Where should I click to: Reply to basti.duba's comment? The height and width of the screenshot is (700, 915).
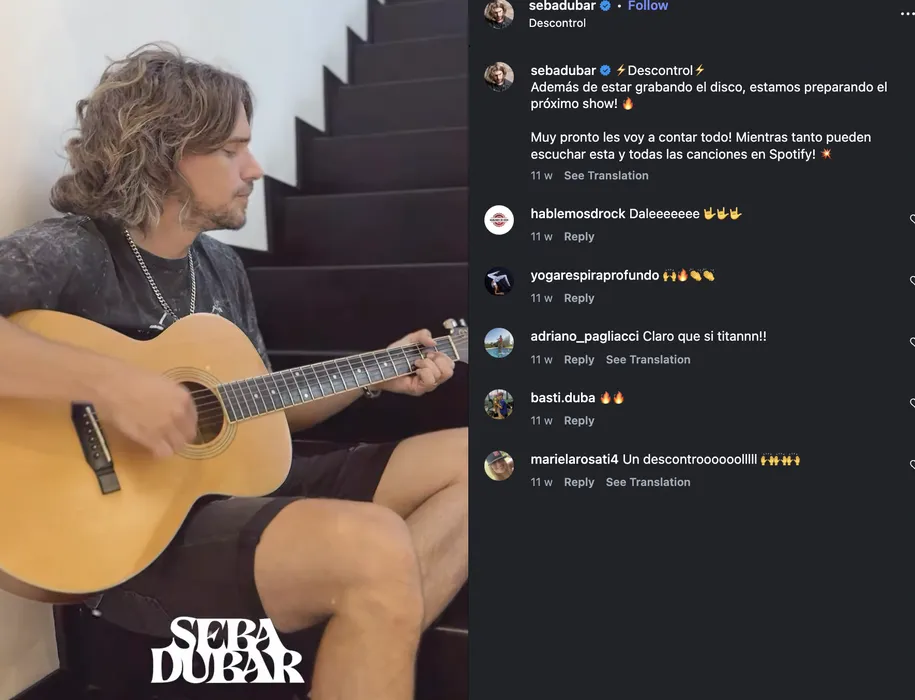pyautogui.click(x=579, y=421)
